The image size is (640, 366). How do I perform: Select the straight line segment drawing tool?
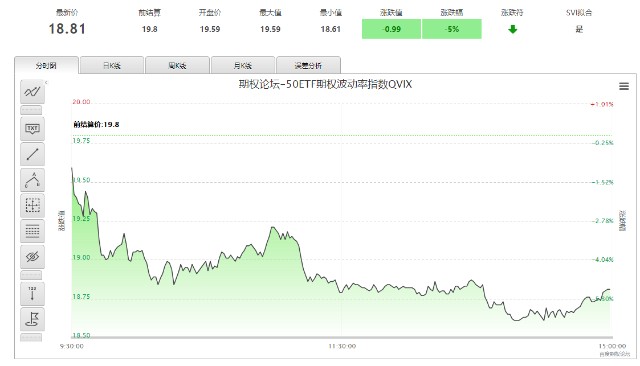click(32, 154)
